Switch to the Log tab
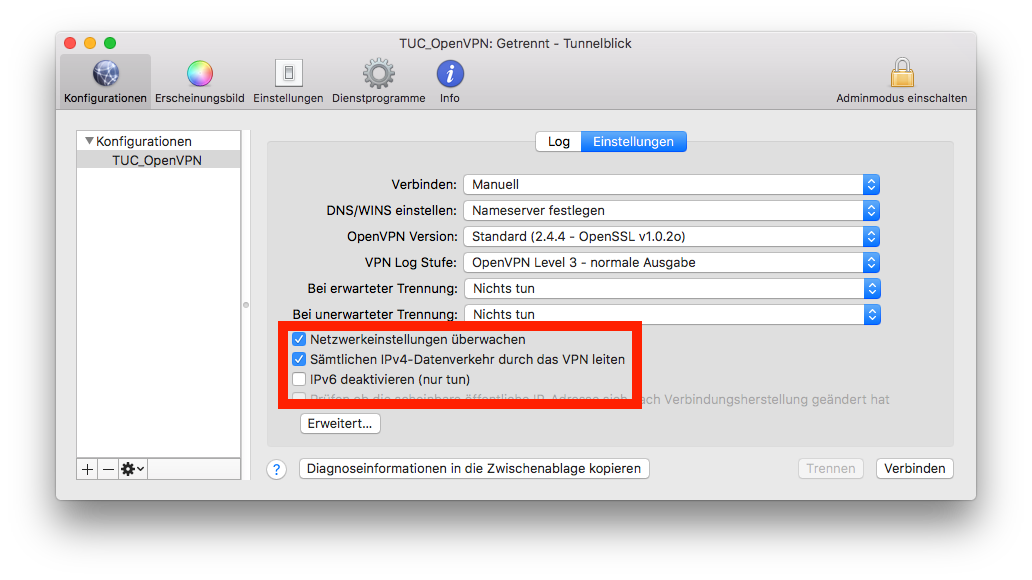The height and width of the screenshot is (580, 1032). pyautogui.click(x=559, y=142)
